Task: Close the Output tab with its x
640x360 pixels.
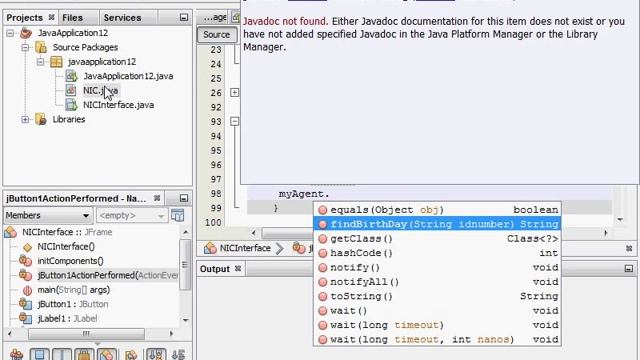Action: coord(238,269)
